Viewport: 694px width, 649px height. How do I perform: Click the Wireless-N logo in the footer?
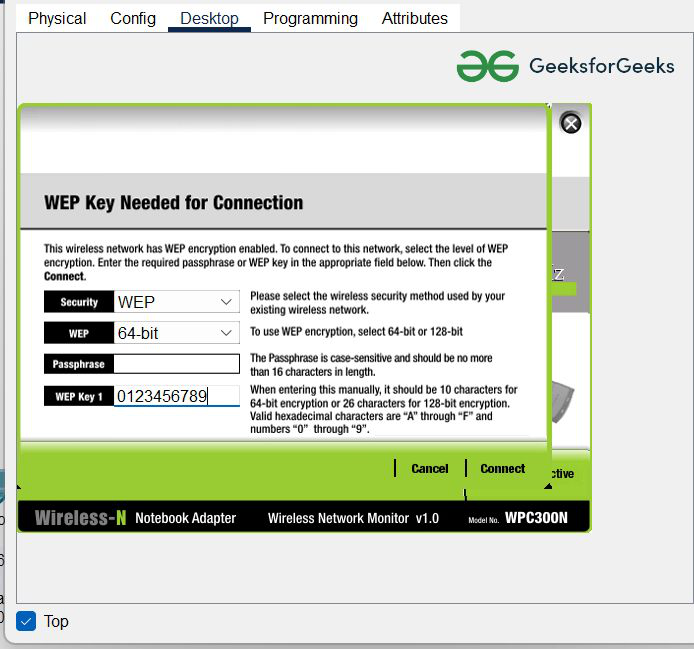coord(80,518)
